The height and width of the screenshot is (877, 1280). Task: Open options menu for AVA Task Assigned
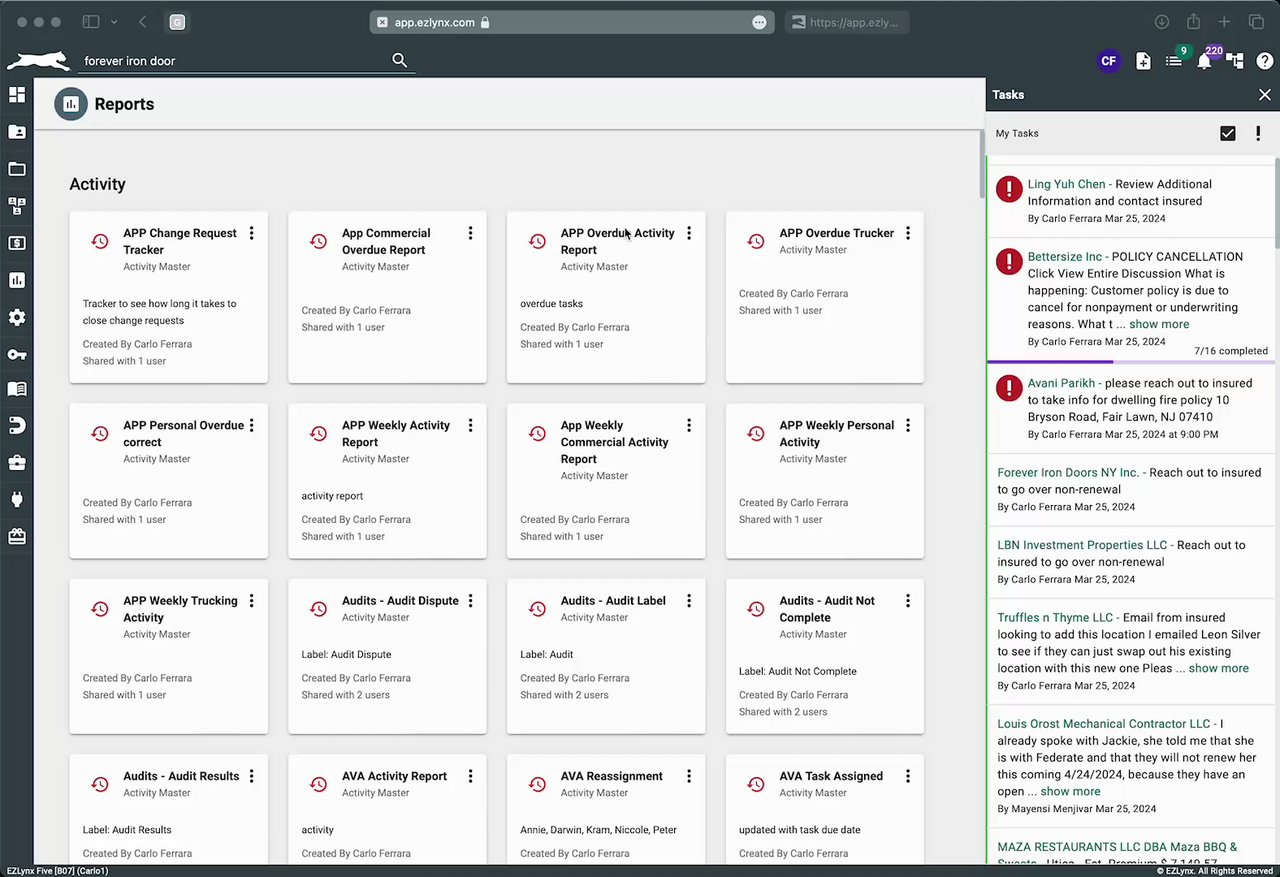click(908, 776)
